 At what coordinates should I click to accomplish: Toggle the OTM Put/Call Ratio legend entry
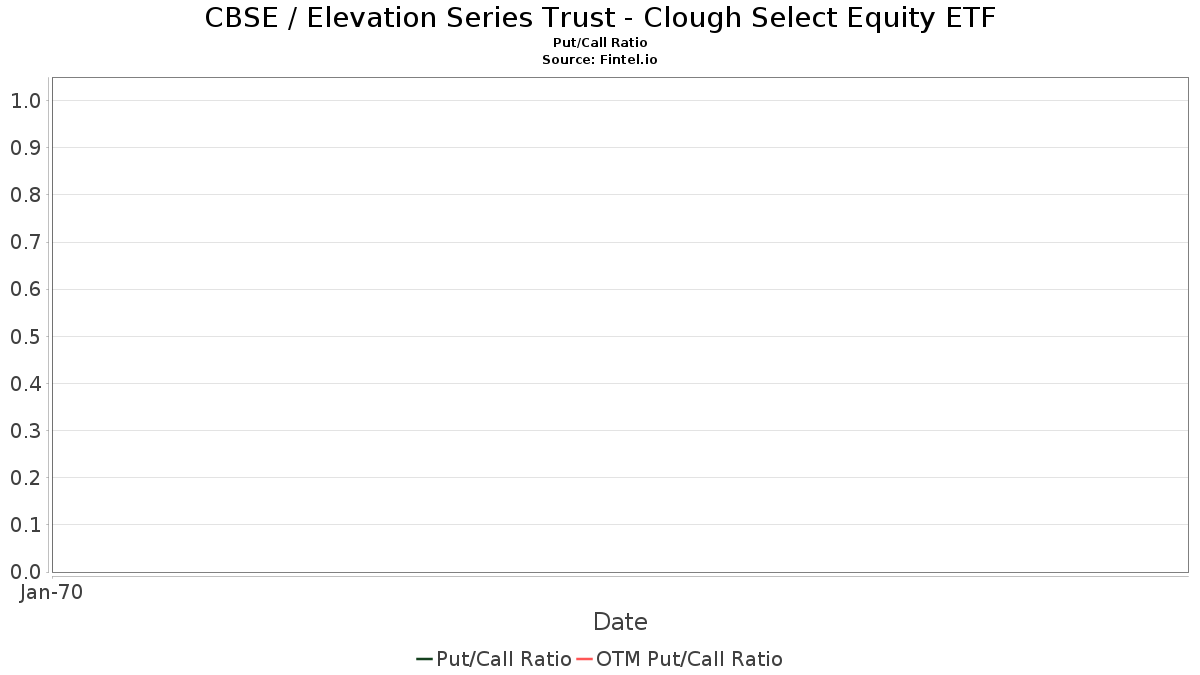tap(680, 659)
